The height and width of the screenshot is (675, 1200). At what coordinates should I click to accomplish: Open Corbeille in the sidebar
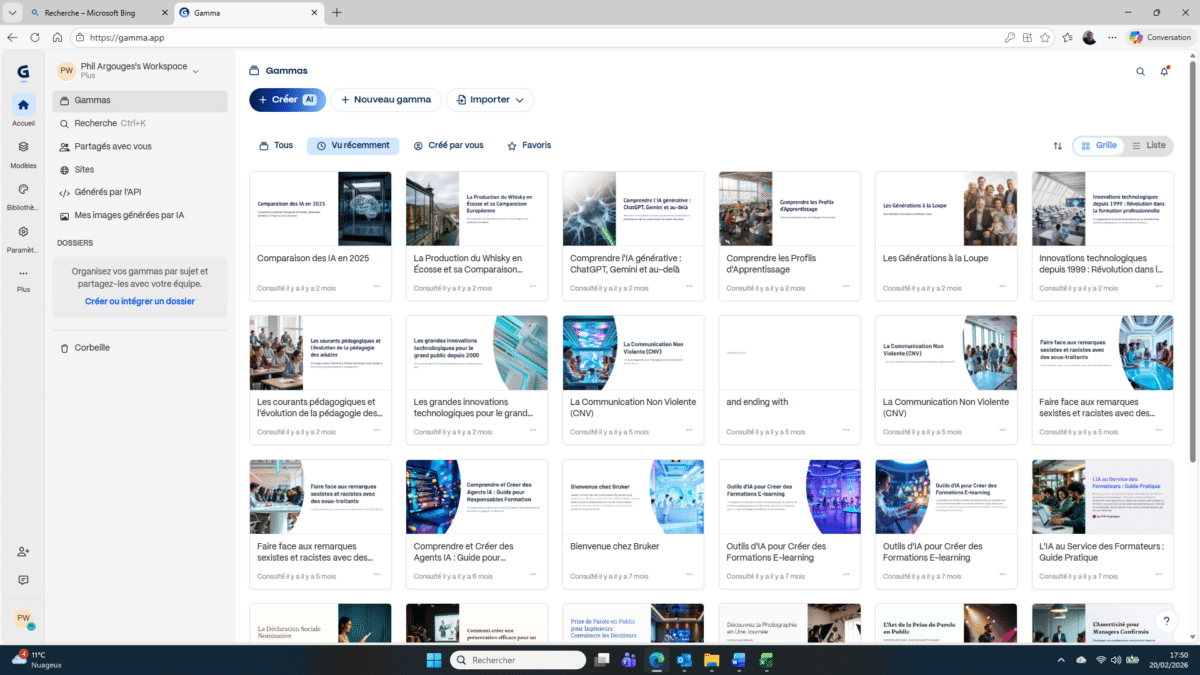tap(92, 348)
